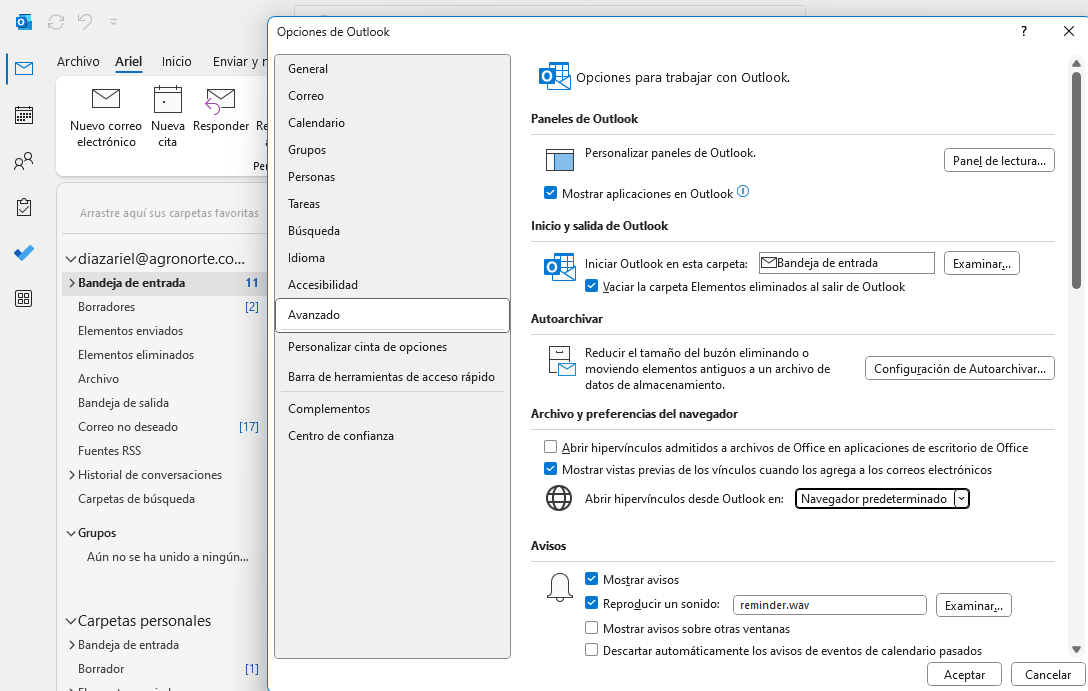Uncheck Mostrar avisos checkbox
Screen dimensions: 1088x691
(x=591, y=578)
